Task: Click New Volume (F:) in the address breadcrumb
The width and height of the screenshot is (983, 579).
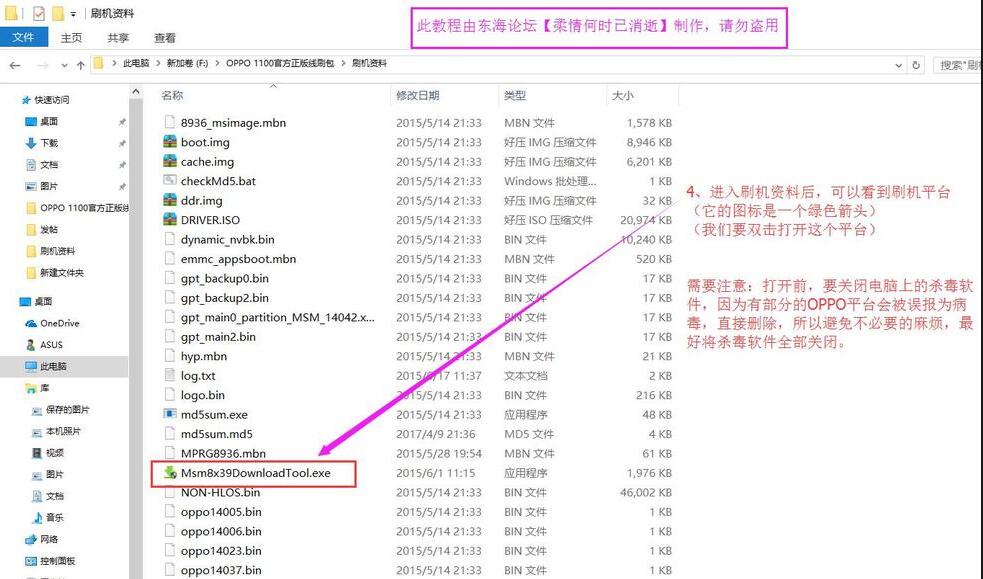Action: coord(187,63)
